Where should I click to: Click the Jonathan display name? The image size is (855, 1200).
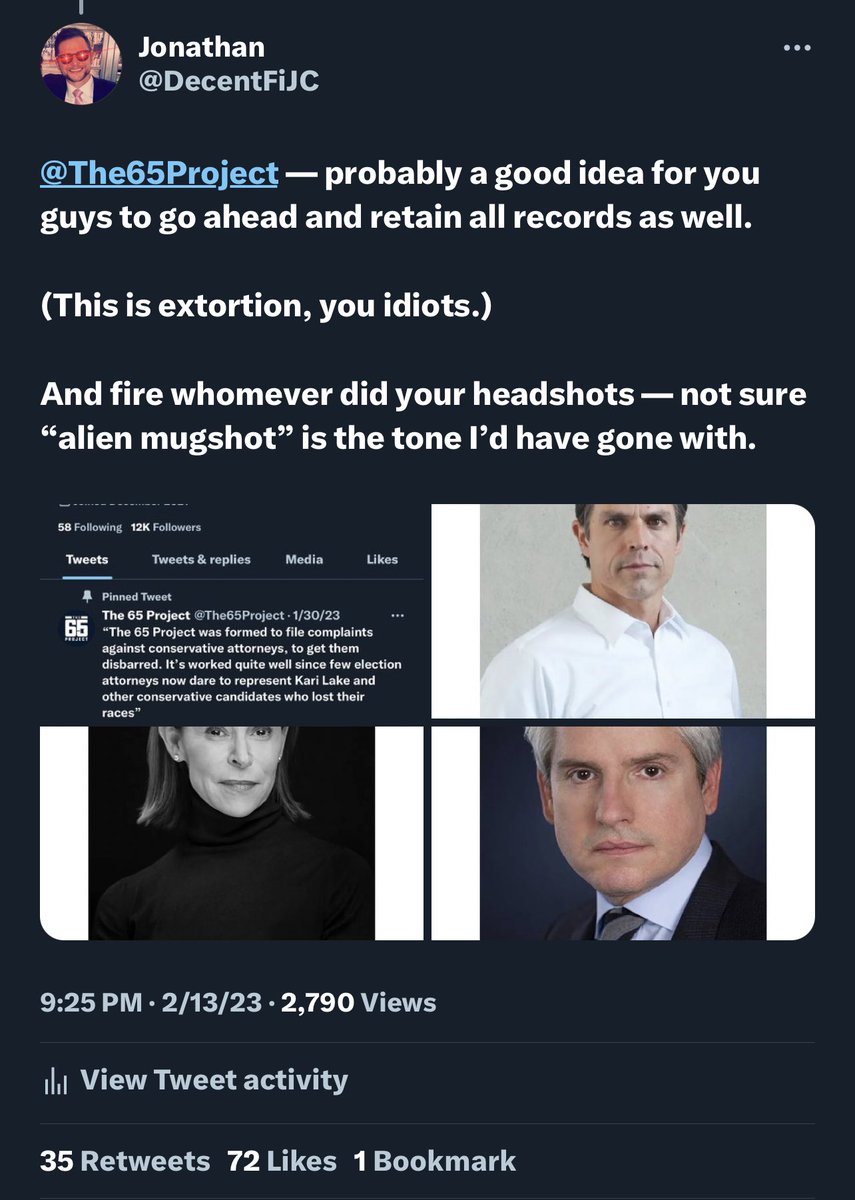point(201,45)
